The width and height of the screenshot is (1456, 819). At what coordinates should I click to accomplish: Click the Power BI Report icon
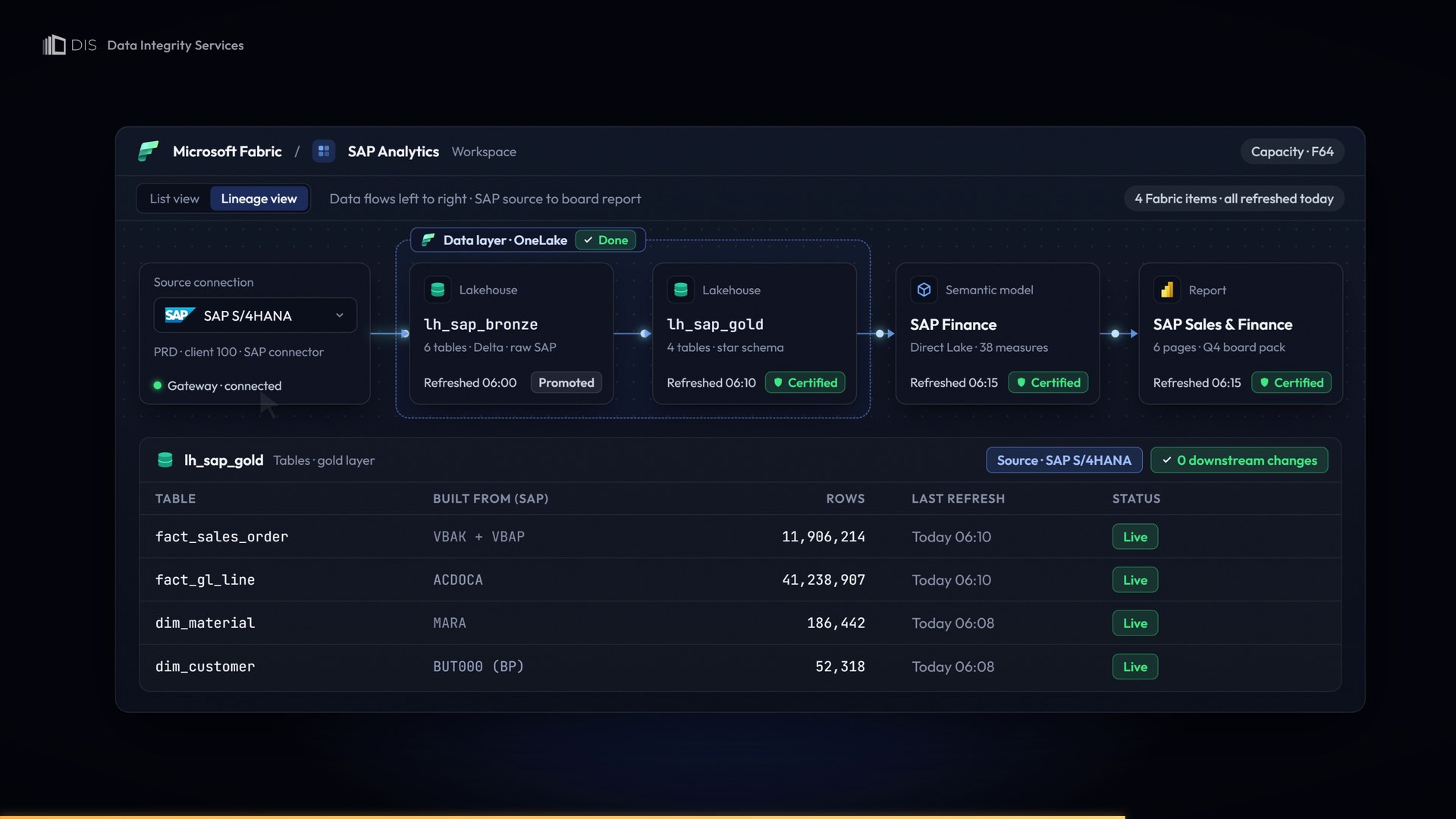click(x=1167, y=290)
